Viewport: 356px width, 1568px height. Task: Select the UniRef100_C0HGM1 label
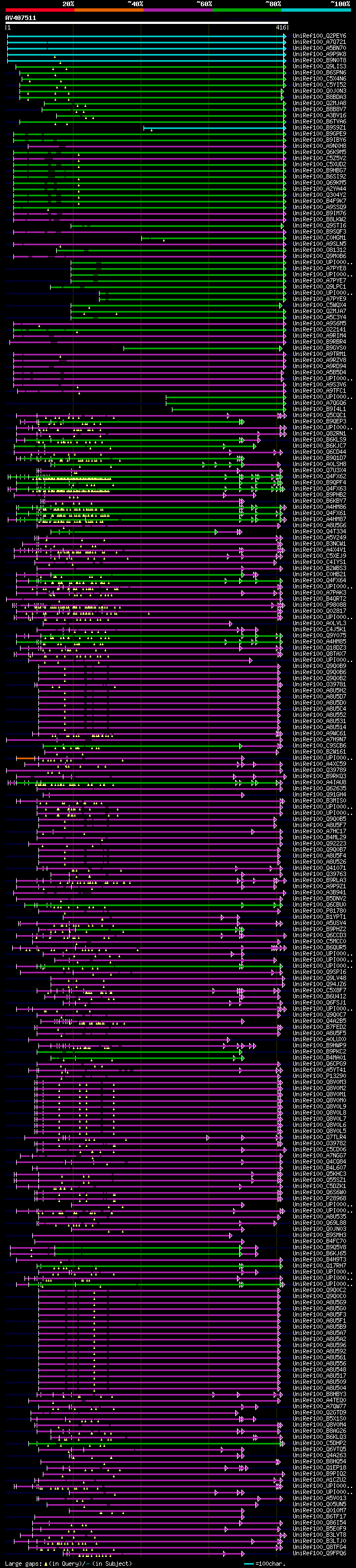click(x=319, y=238)
